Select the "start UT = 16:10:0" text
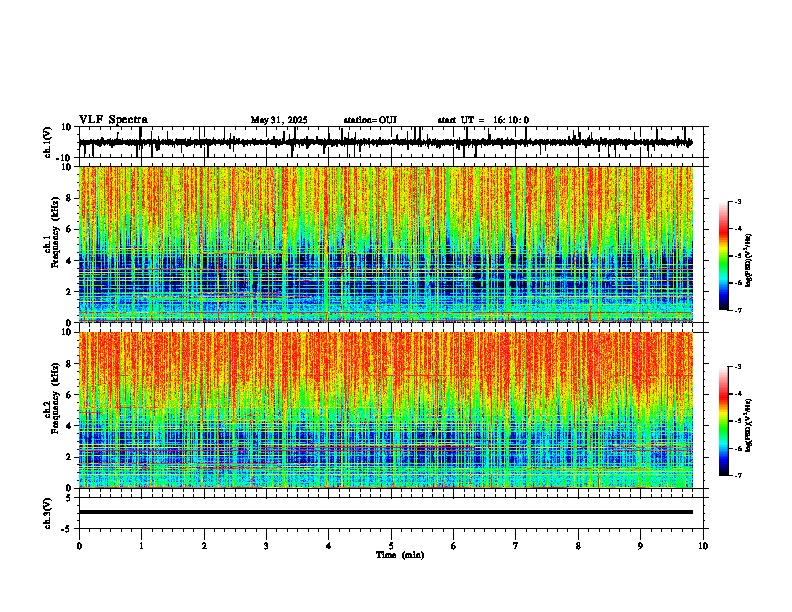 [x=483, y=120]
